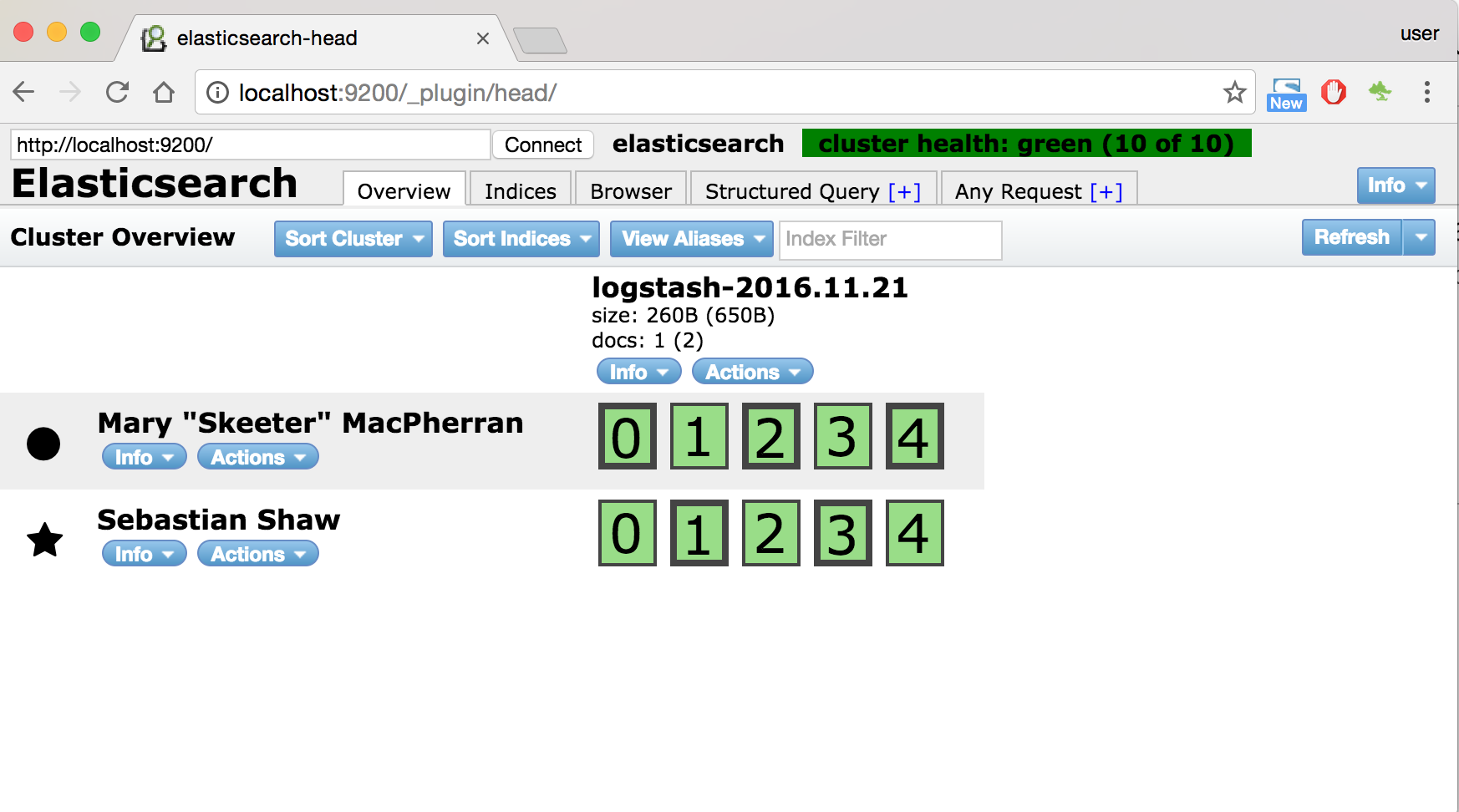Select shard 0 on Mary "Skeeter" MacPherran node
Screen dimensions: 1459x812
click(x=628, y=436)
